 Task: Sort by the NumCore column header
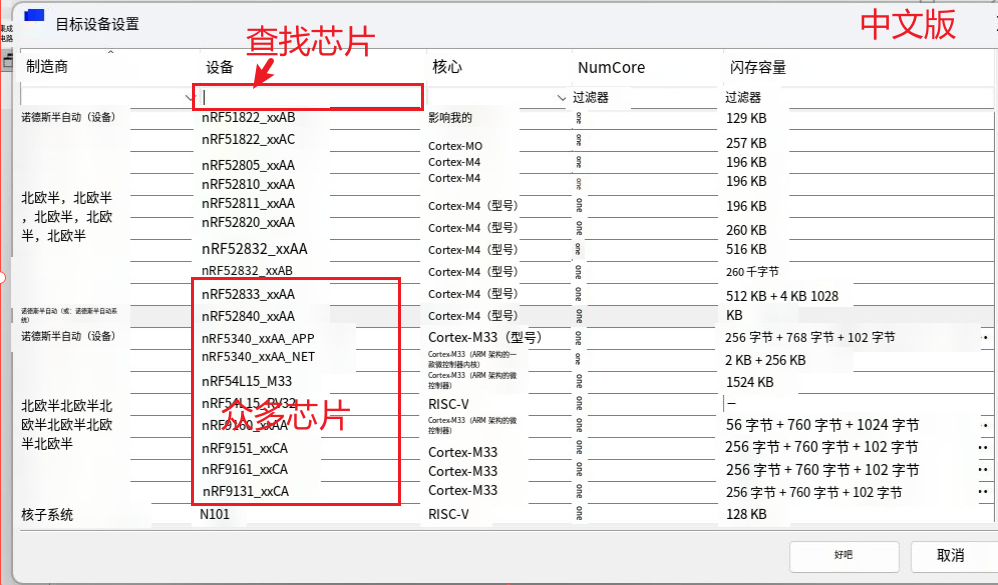coord(611,67)
